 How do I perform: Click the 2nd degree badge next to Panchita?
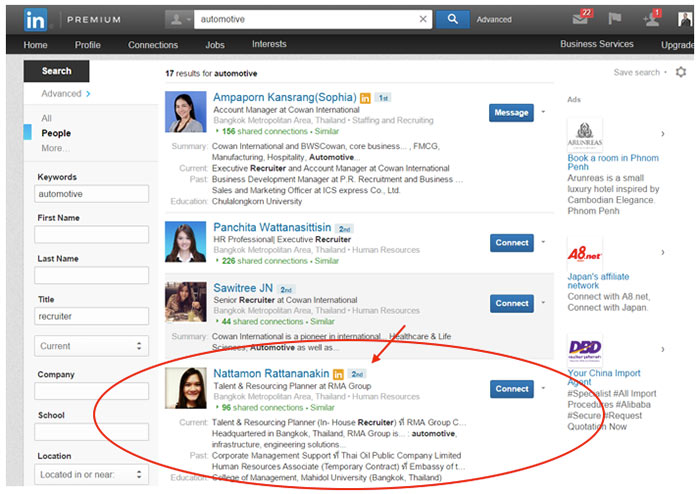pos(344,229)
